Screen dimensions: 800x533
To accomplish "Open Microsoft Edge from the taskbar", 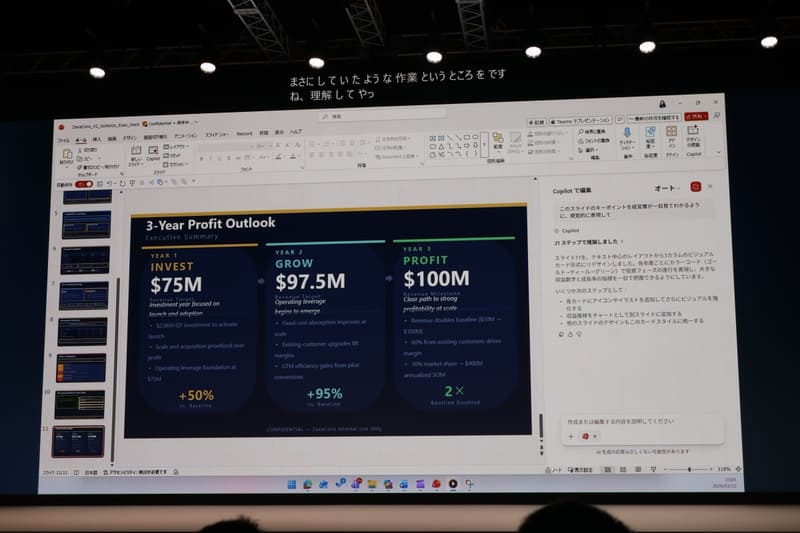I will 308,484.
